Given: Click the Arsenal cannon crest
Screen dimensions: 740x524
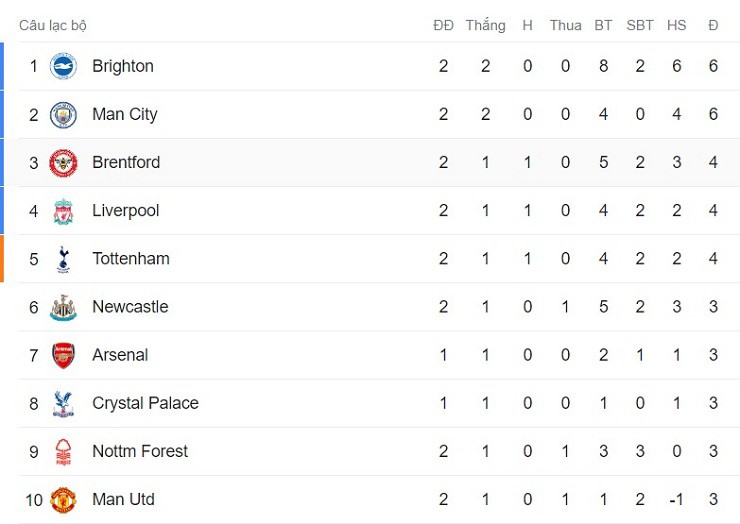Looking at the screenshot, I should coord(63,355).
